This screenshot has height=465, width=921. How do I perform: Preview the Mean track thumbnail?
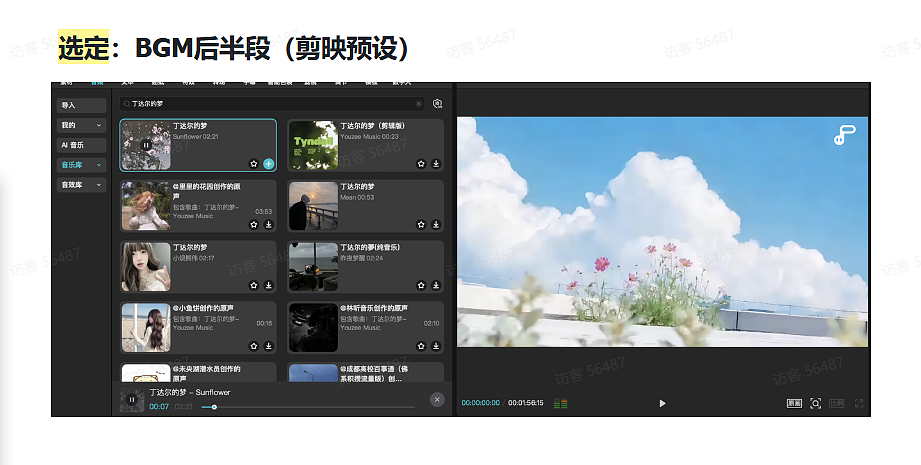(314, 205)
